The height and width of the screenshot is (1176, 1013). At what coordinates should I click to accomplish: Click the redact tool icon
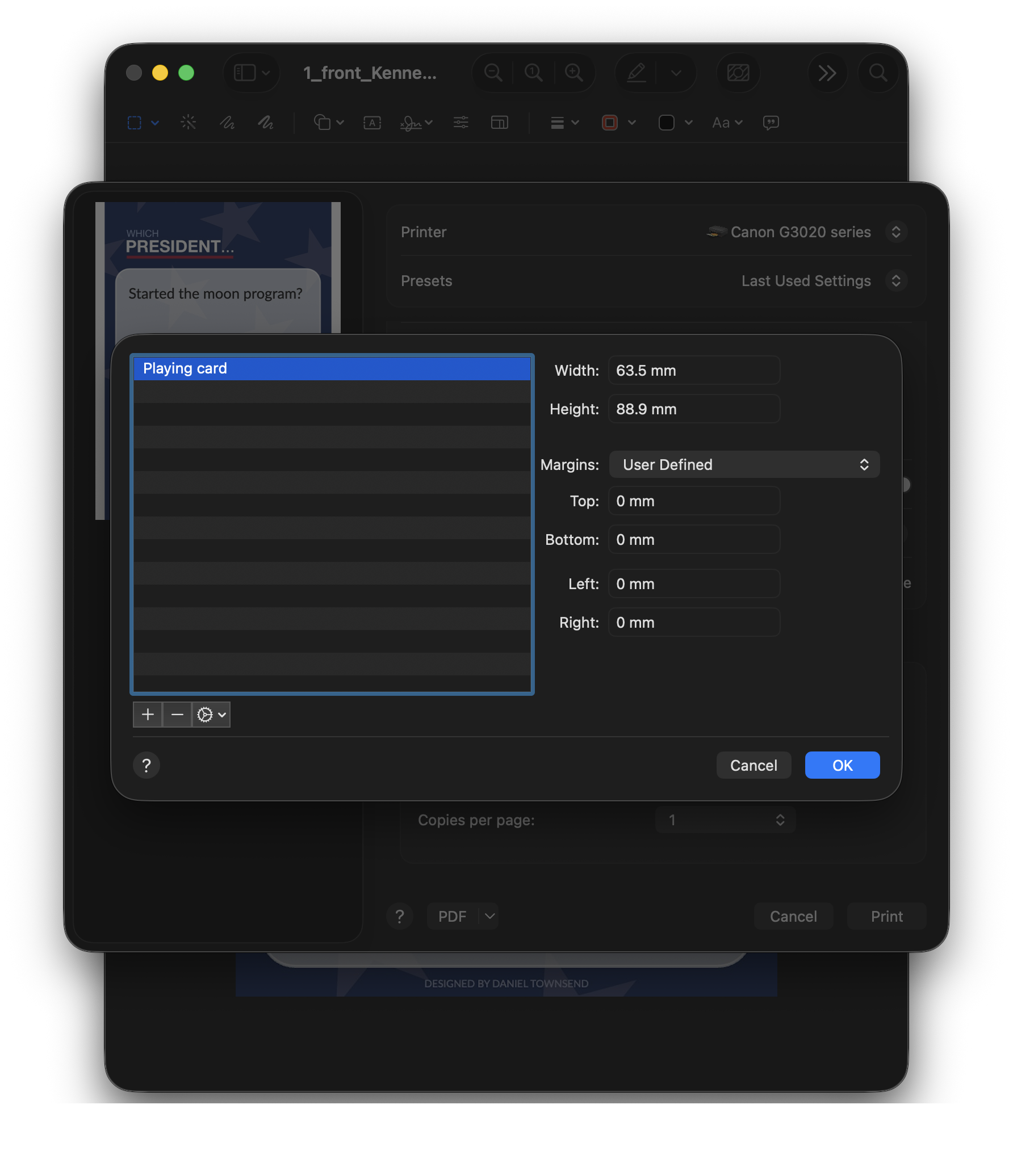(738, 73)
